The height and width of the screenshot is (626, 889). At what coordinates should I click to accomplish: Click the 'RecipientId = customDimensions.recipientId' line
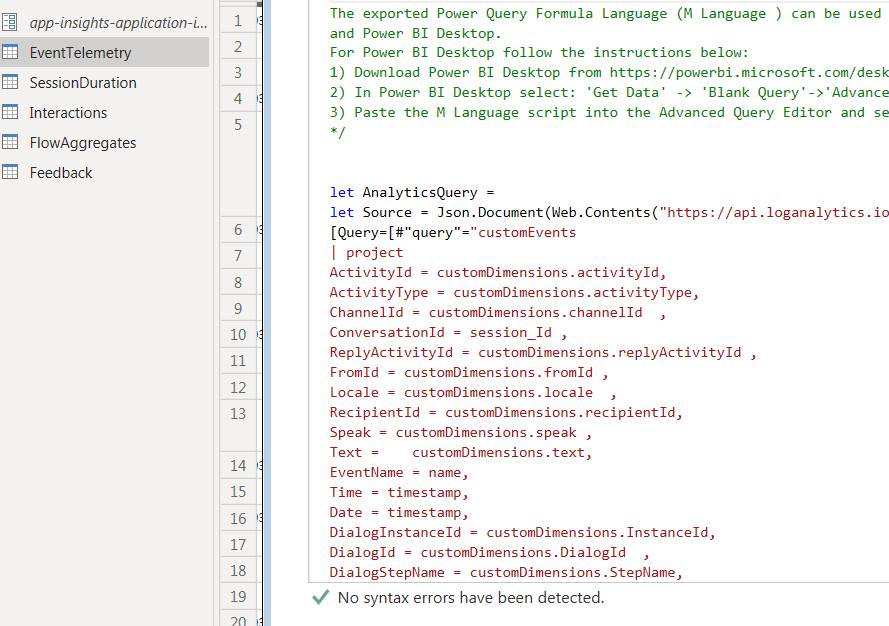pyautogui.click(x=506, y=412)
